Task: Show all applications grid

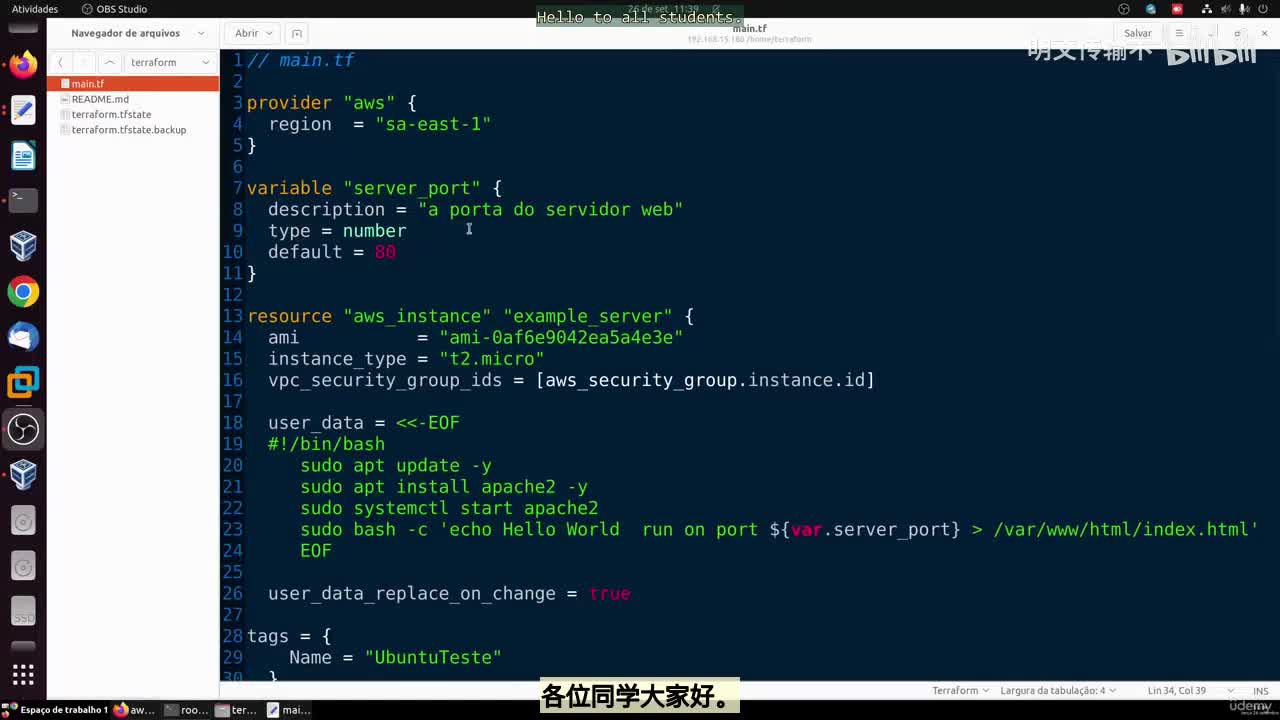Action: [x=23, y=674]
